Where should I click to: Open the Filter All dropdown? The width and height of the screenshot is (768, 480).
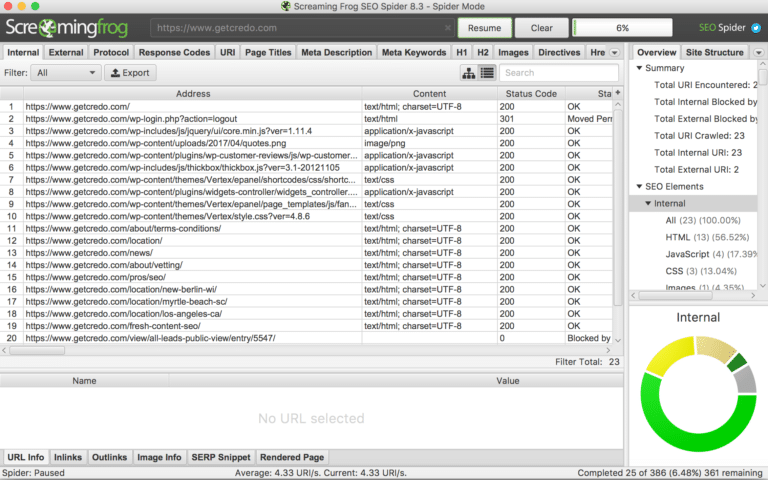coord(66,73)
